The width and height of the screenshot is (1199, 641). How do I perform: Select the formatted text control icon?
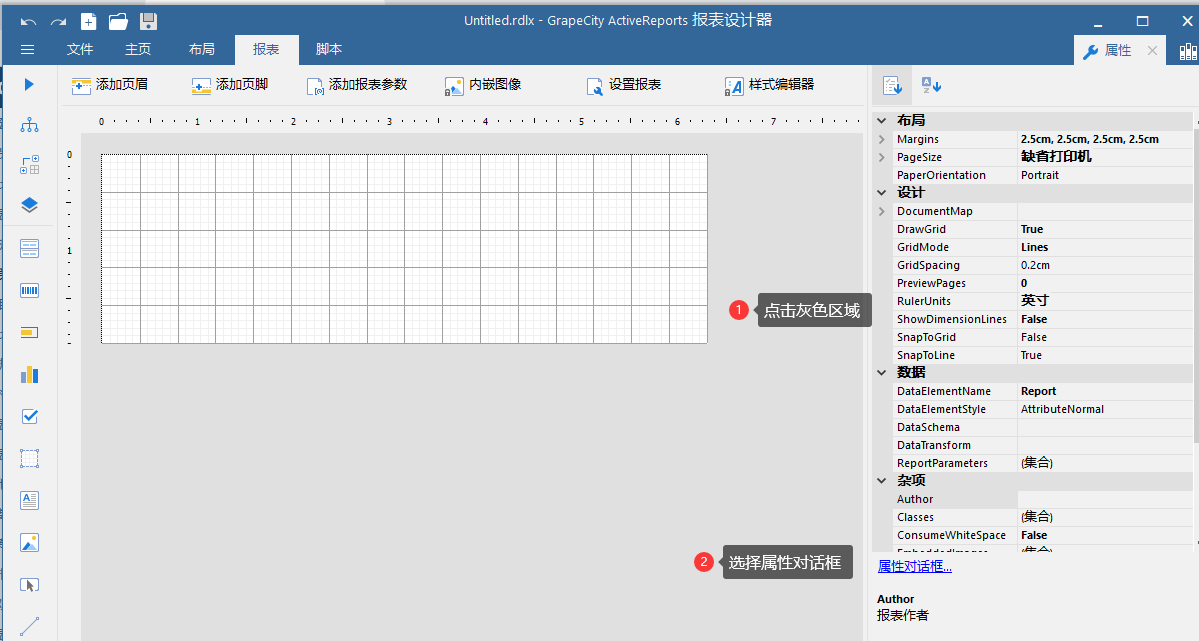pos(29,500)
